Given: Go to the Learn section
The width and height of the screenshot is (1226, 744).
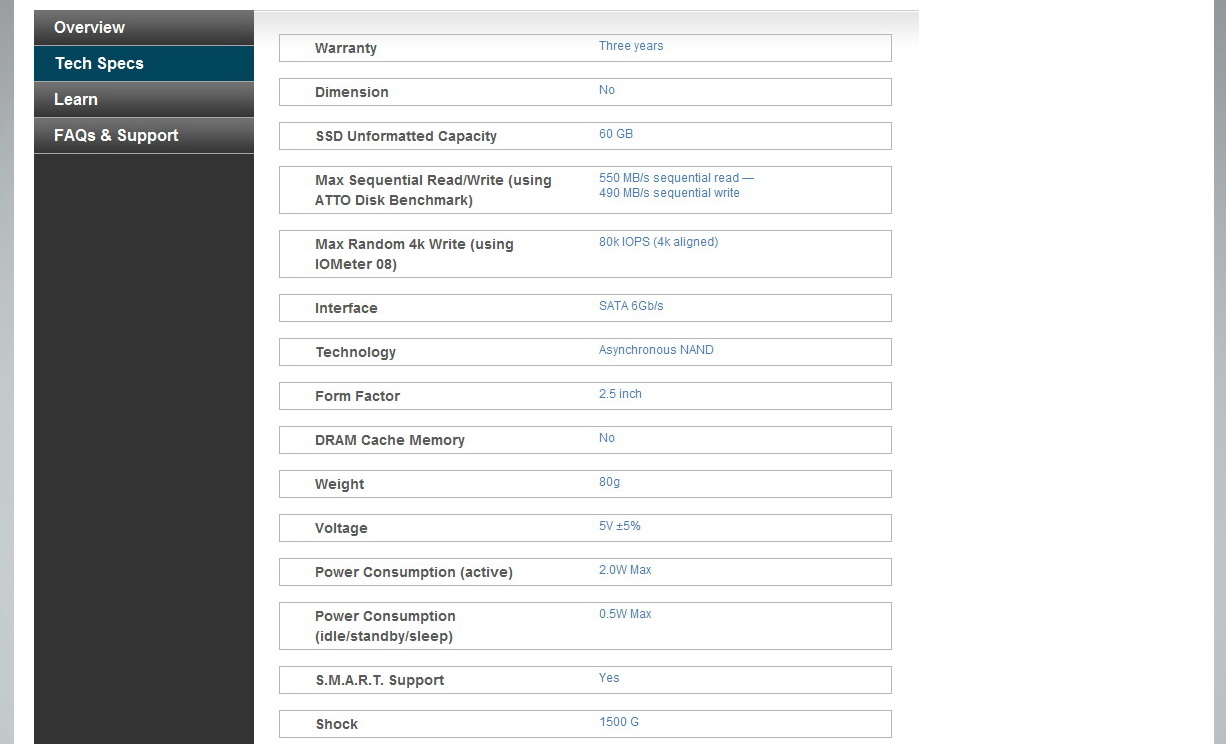Looking at the screenshot, I should point(144,99).
